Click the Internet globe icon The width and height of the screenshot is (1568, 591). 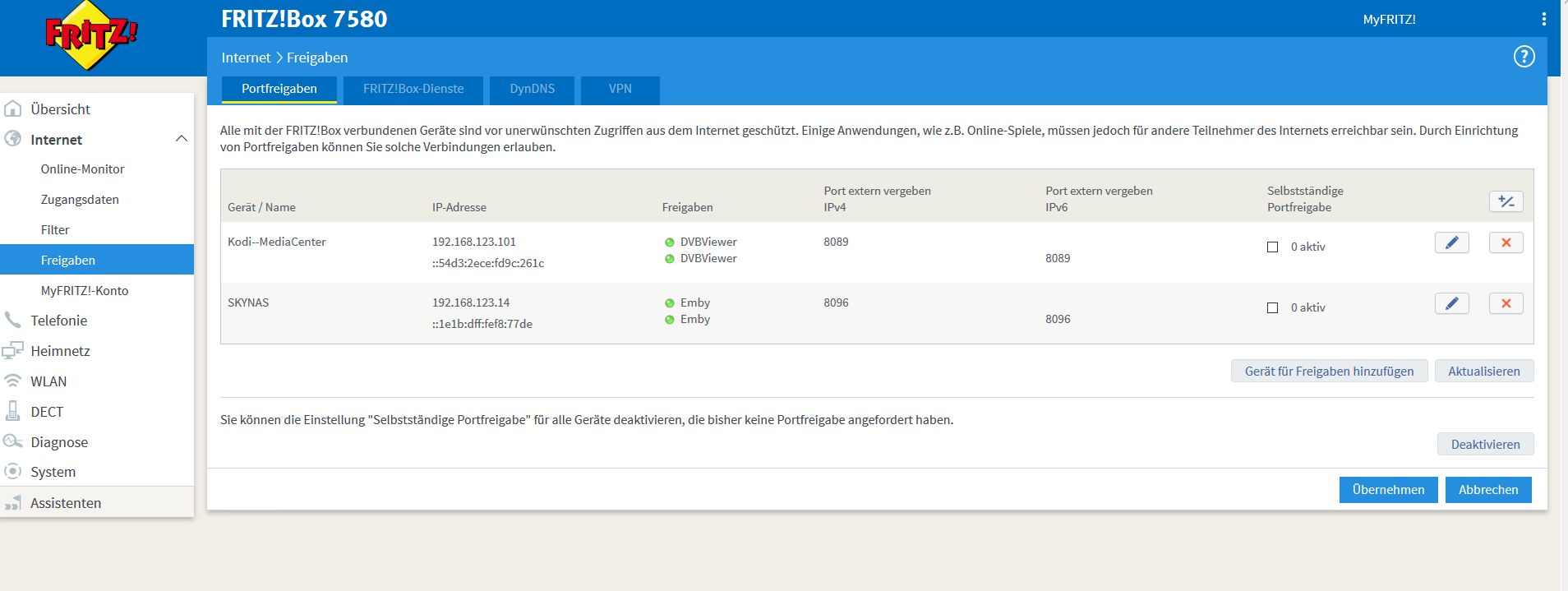point(13,139)
